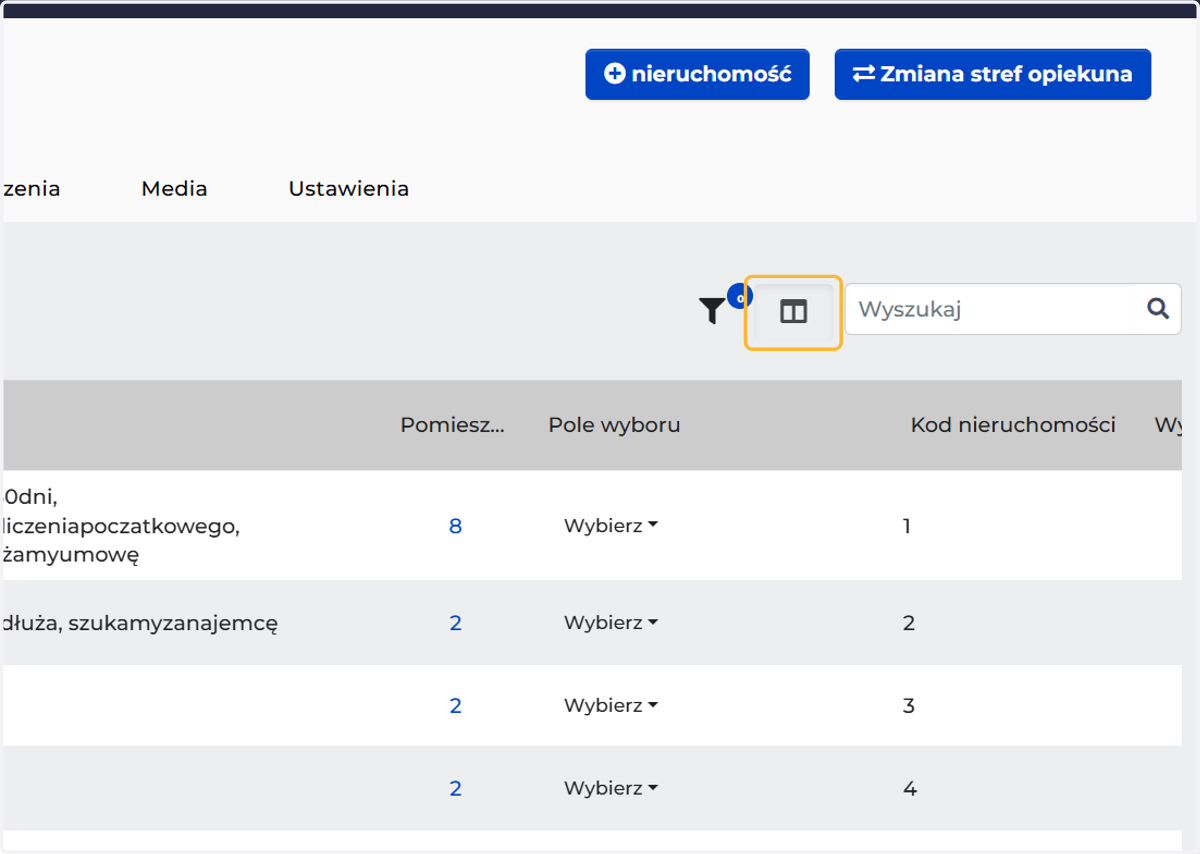Screen dimensions: 1200x854
Task: Open rooms link 2 in property code 2 row
Action: click(455, 623)
